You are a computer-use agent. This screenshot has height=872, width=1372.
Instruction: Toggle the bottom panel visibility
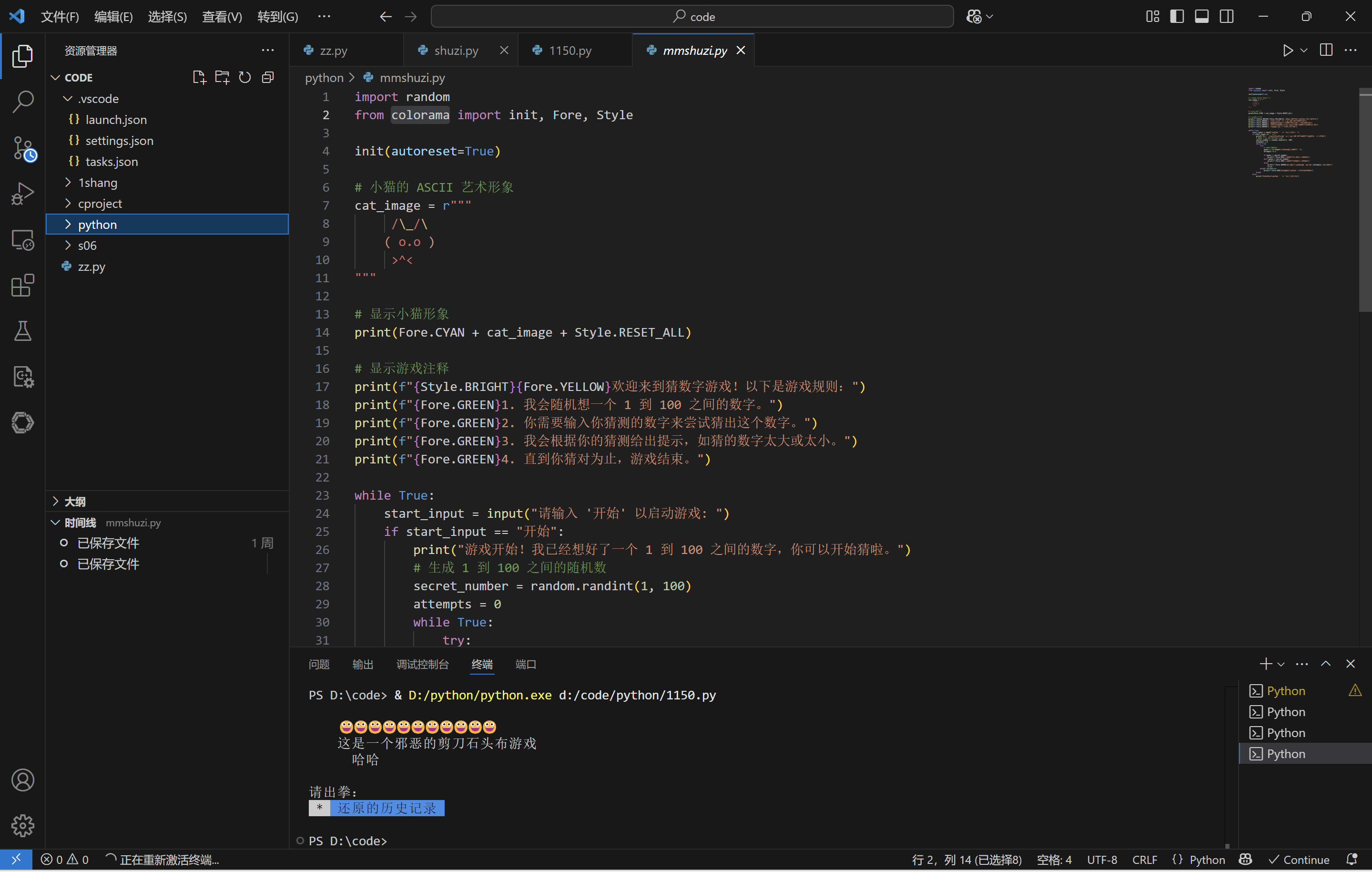(1201, 17)
